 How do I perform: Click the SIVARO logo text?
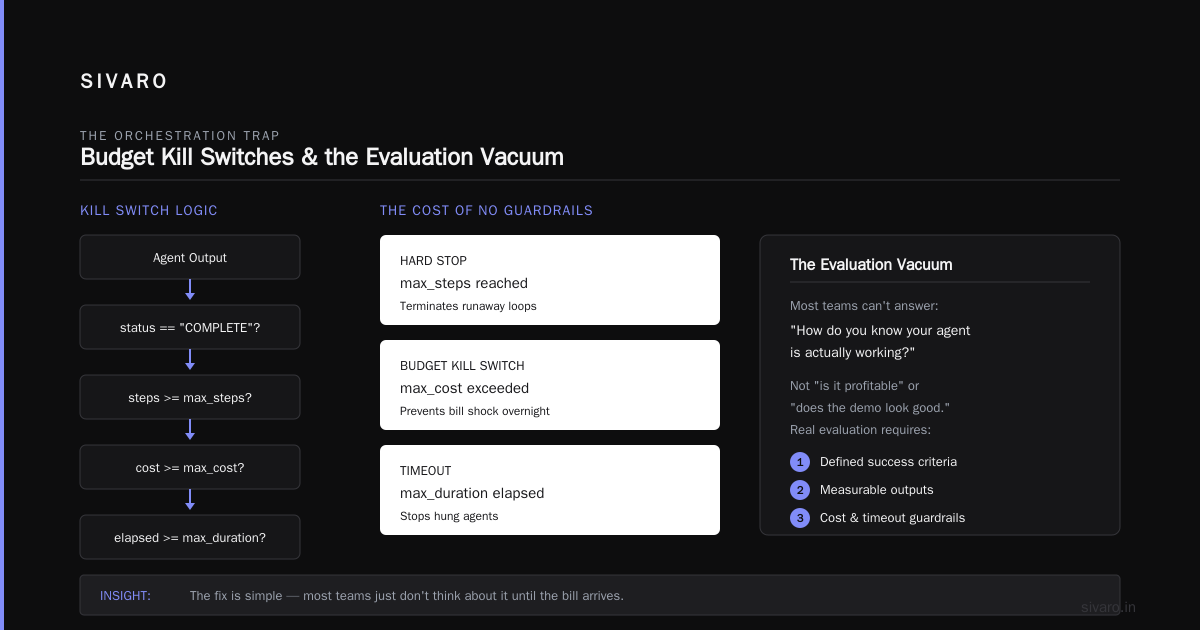coord(124,82)
